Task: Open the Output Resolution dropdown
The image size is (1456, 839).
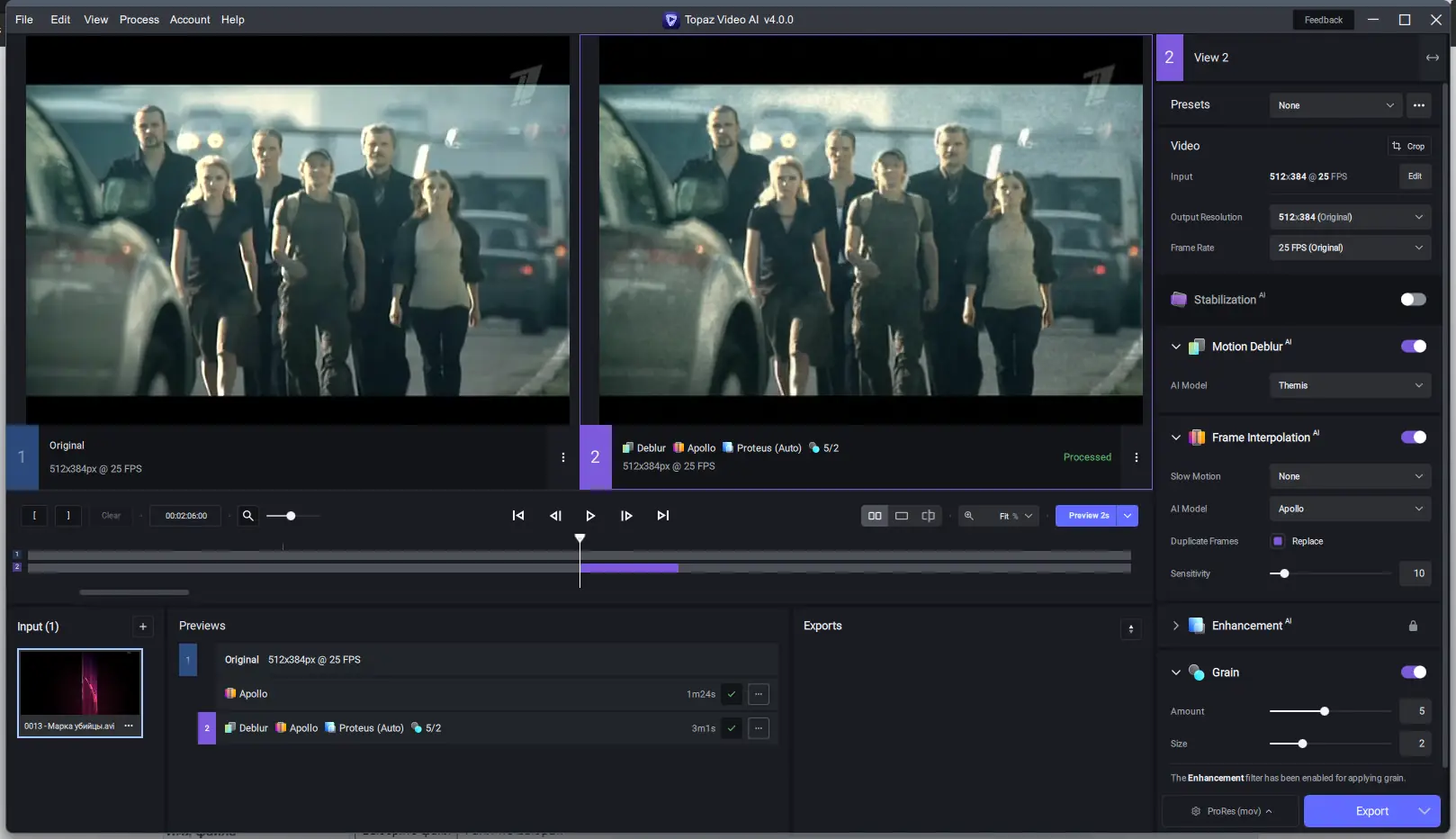Action: [1351, 217]
